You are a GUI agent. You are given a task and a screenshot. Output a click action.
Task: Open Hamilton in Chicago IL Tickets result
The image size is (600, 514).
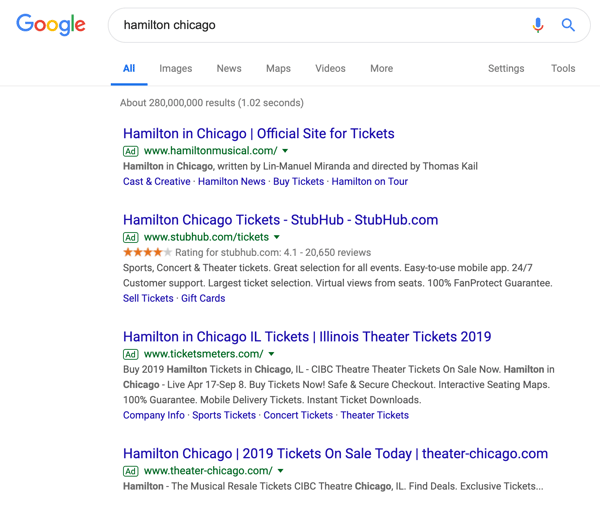307,337
